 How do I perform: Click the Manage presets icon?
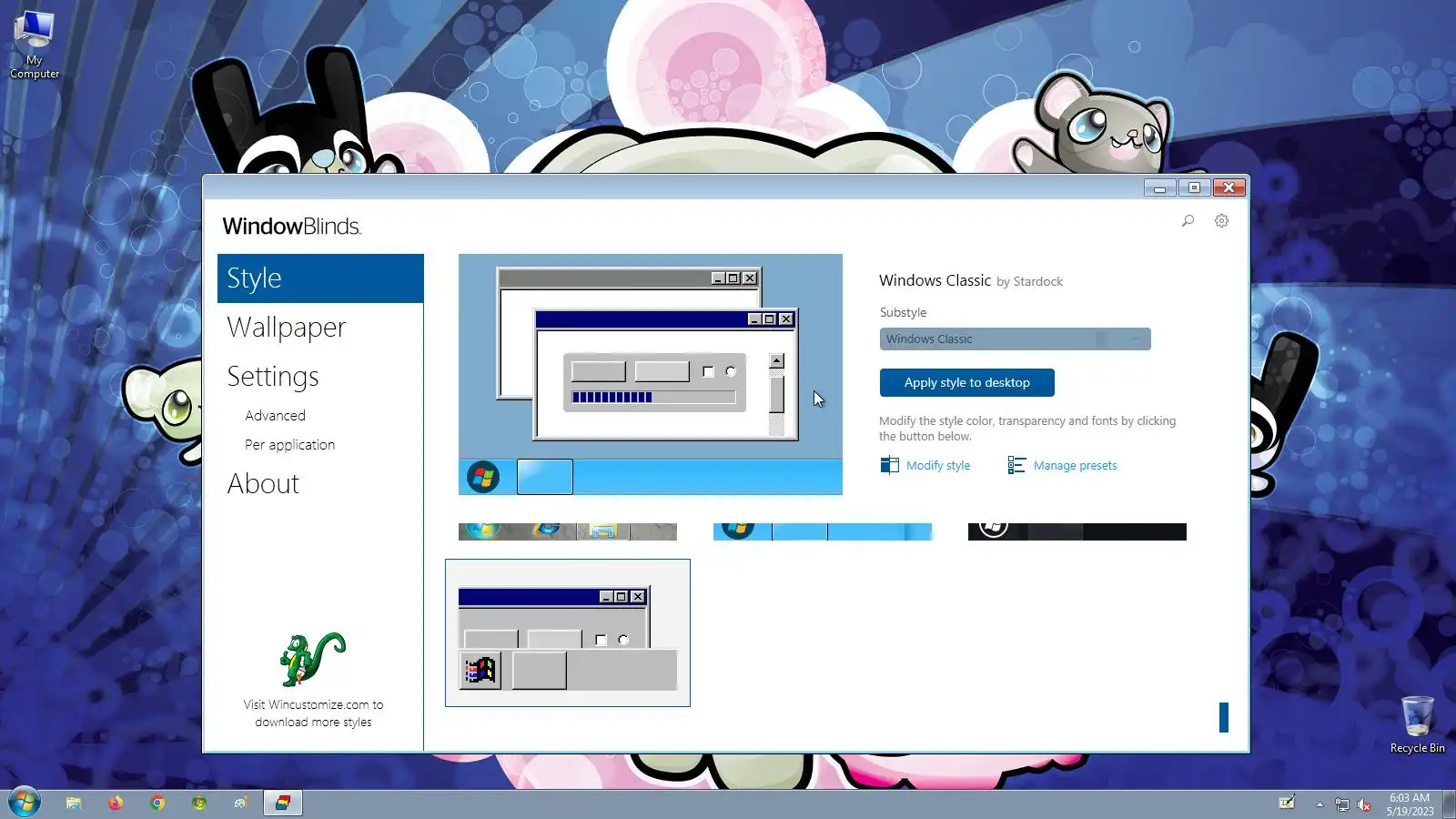[x=1016, y=465]
